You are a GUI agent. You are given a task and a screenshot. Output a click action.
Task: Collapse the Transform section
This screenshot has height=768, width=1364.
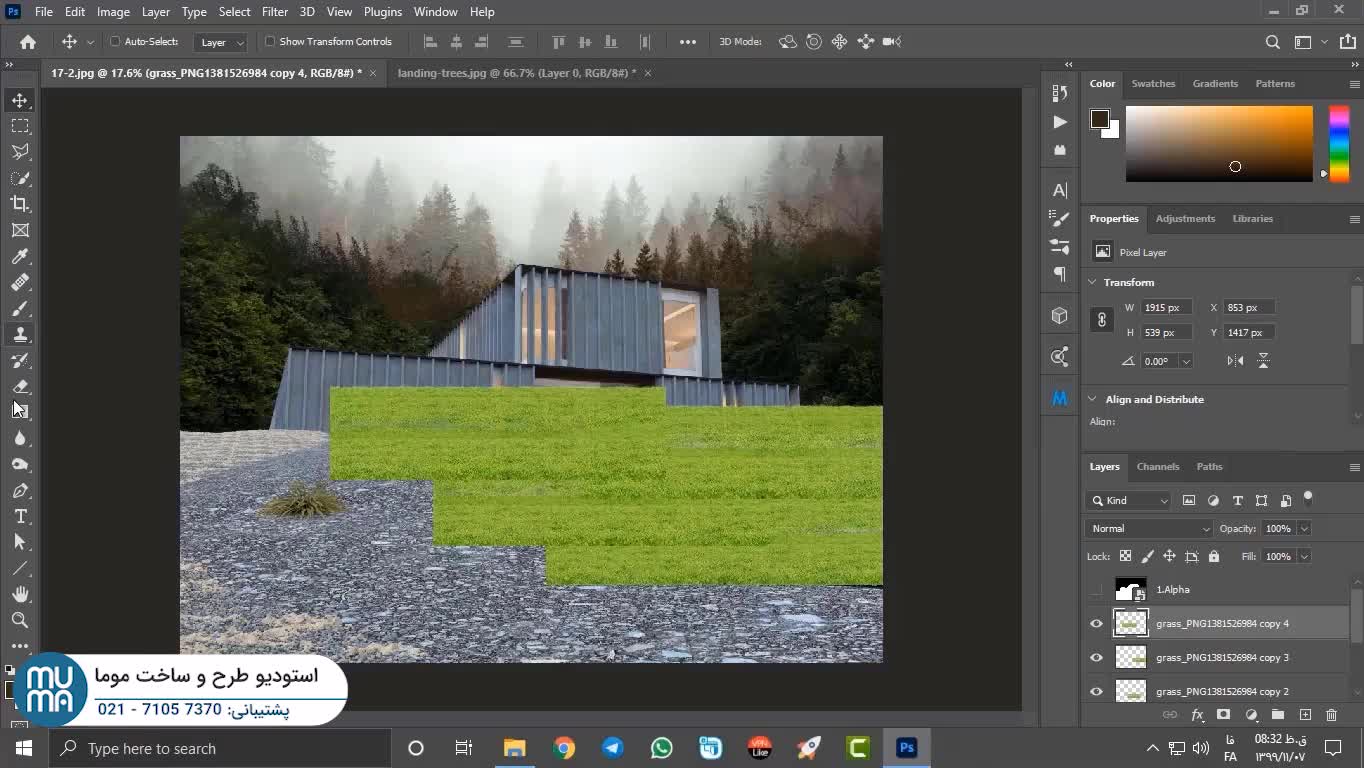tap(1093, 282)
